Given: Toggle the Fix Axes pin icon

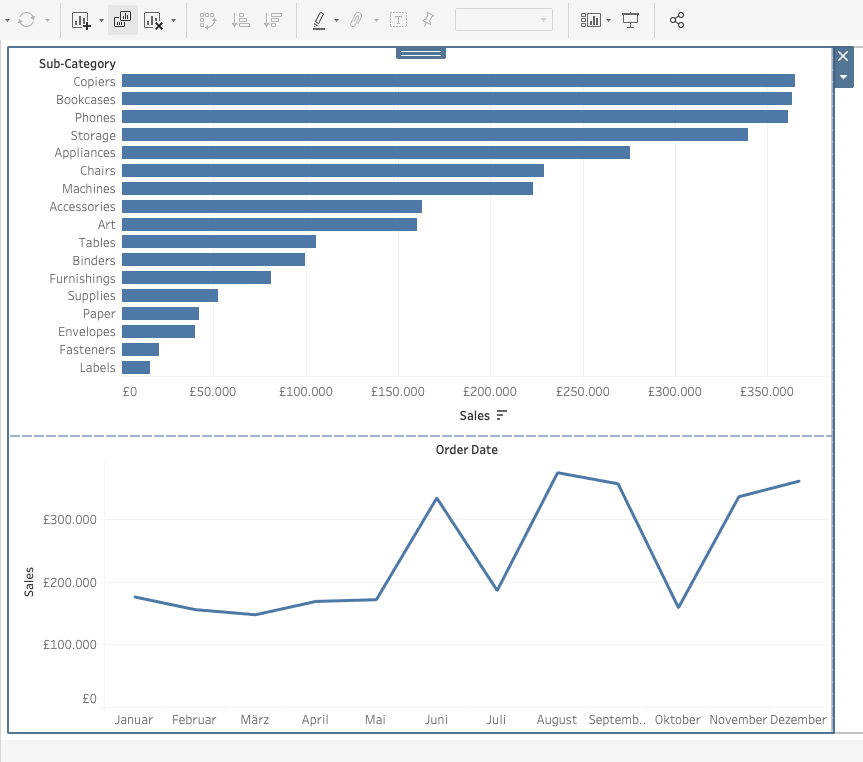Looking at the screenshot, I should [x=428, y=20].
